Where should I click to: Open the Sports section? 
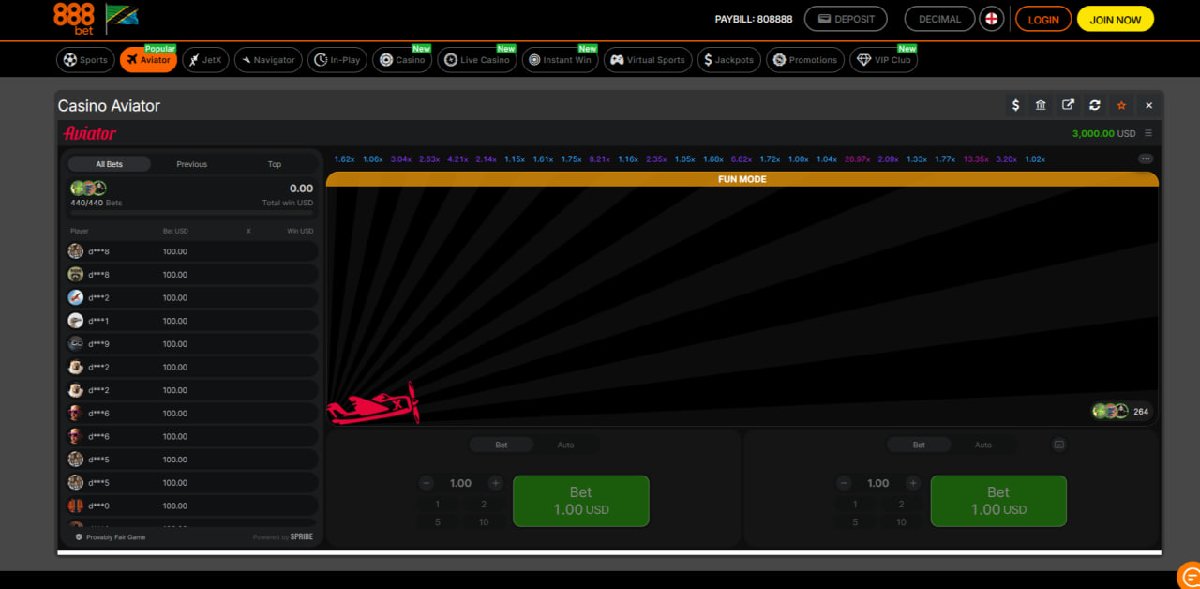pos(85,60)
